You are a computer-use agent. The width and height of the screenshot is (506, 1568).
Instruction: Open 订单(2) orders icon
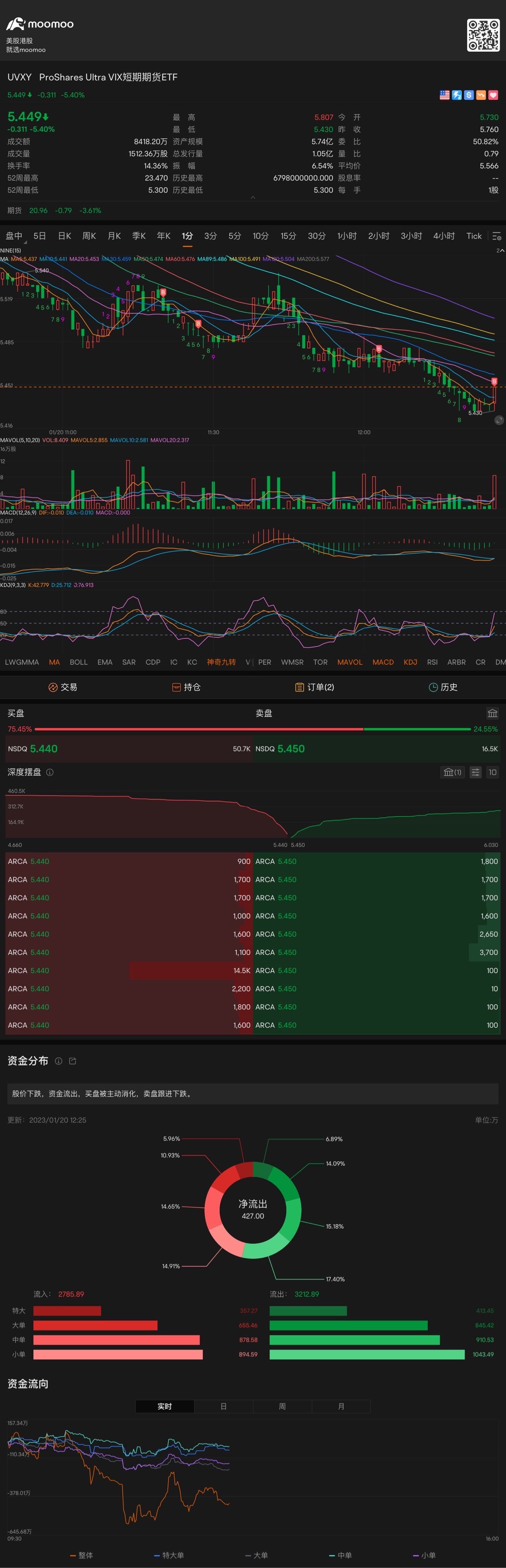pyautogui.click(x=299, y=687)
